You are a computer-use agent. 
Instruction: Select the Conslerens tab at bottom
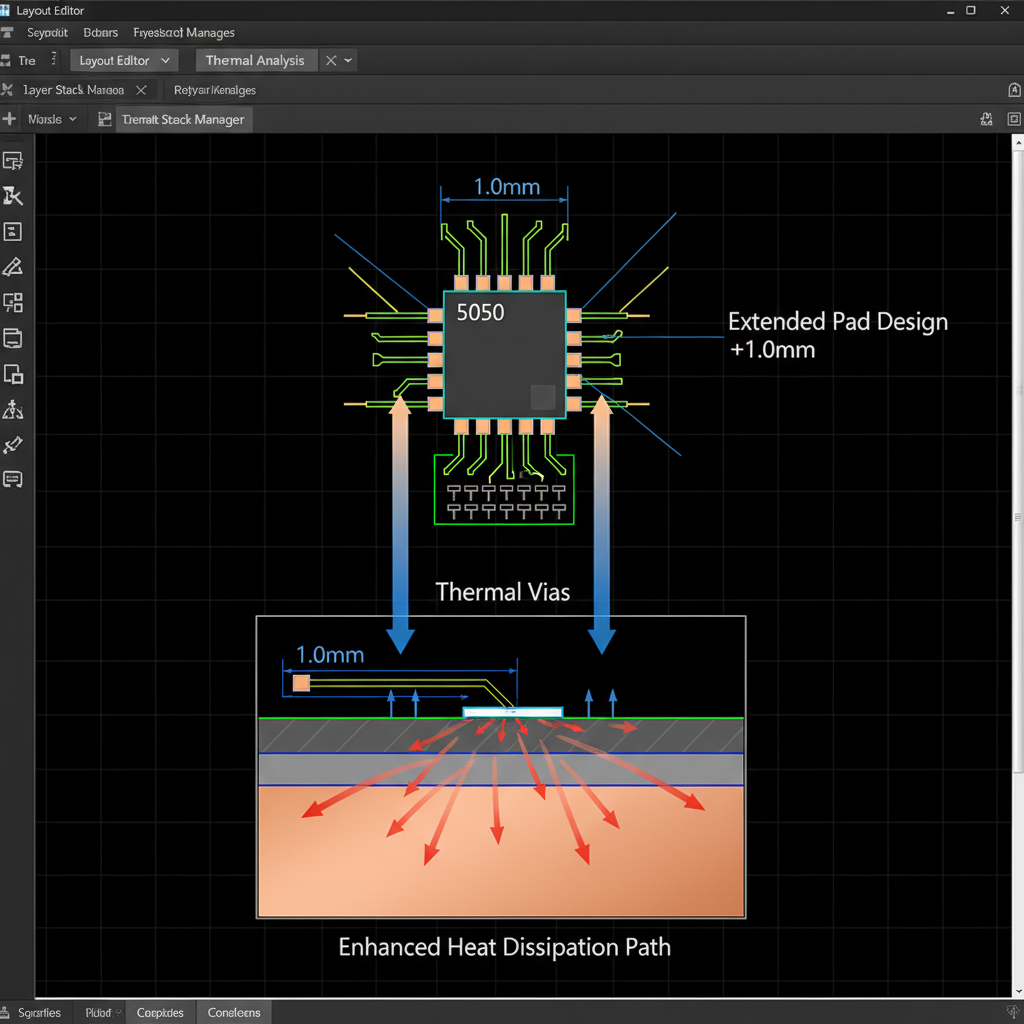click(x=234, y=1012)
